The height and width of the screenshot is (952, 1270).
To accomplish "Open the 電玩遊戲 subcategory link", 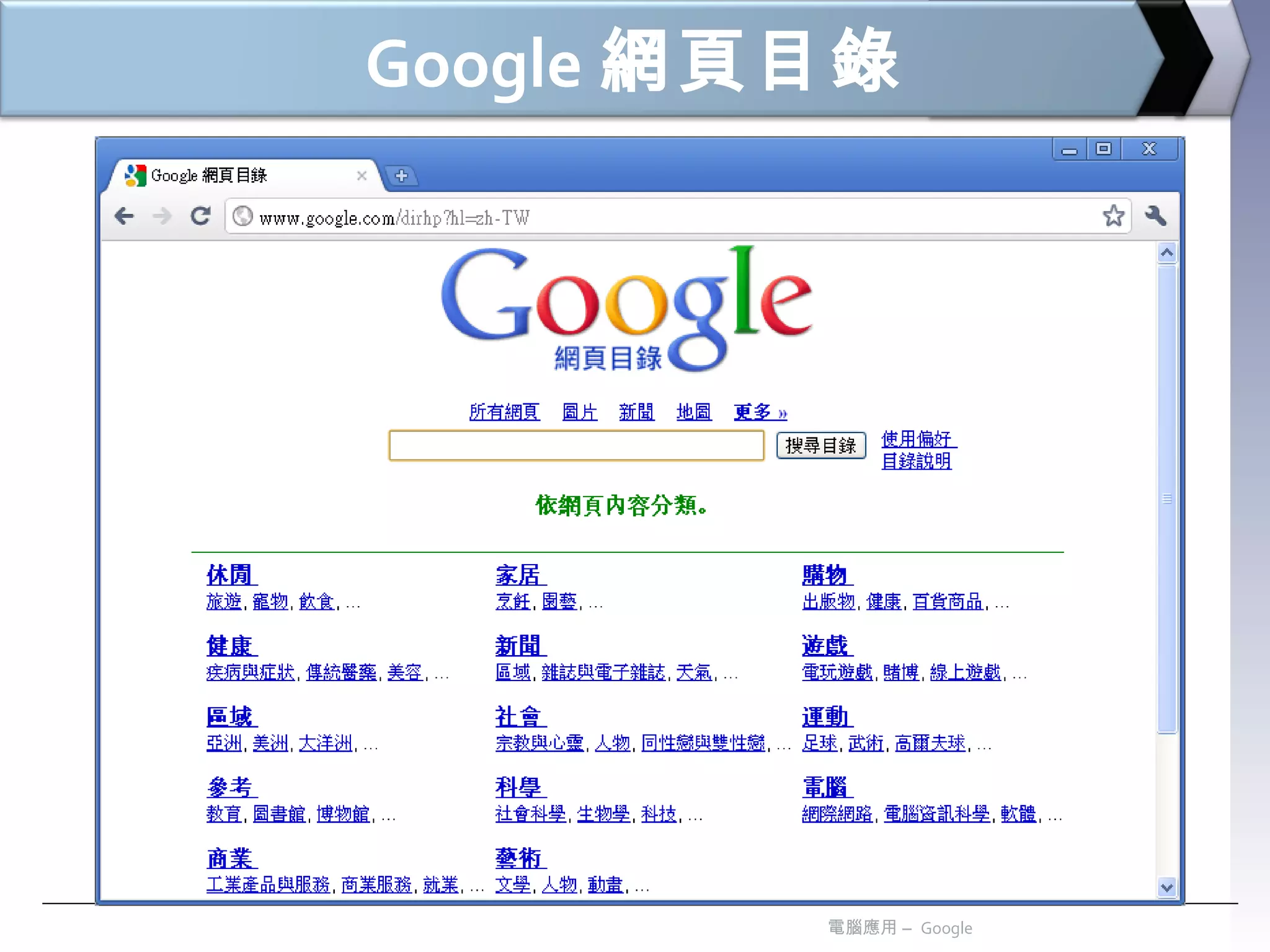I will (837, 672).
